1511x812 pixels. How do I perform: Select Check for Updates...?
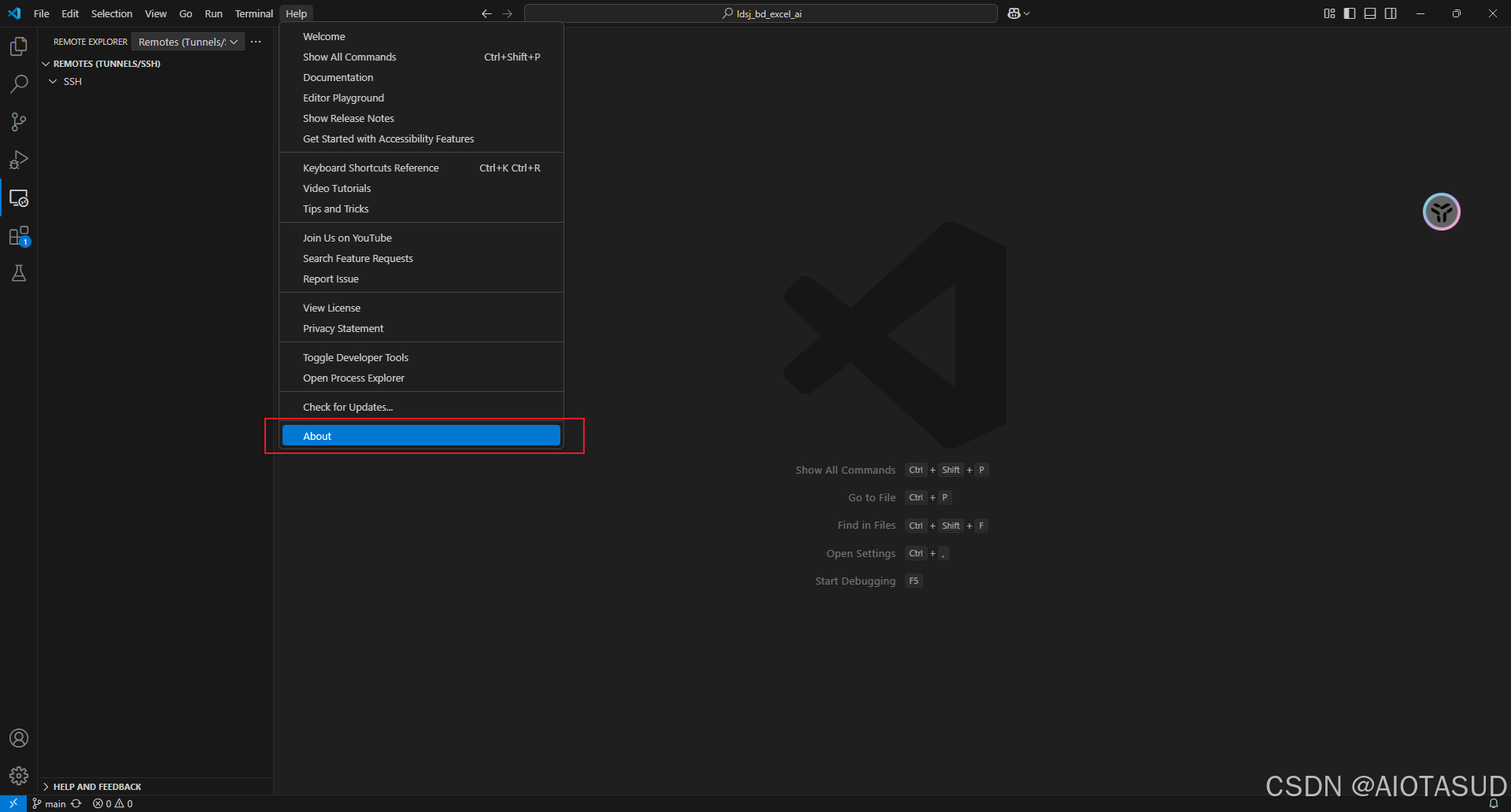[421, 408]
